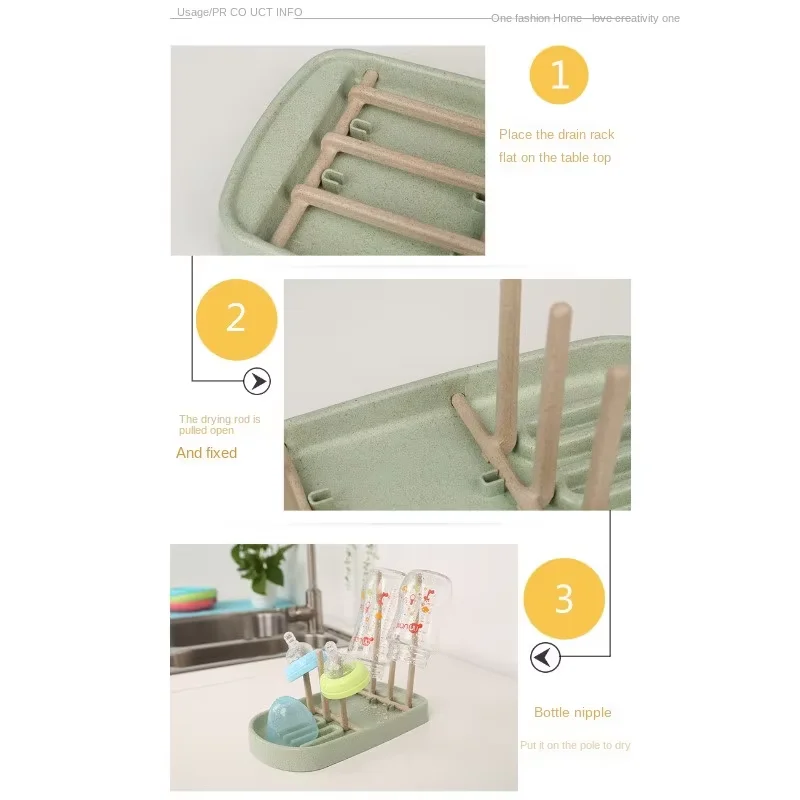
Task: Click the 'Place the drain rack' text
Action: [557, 135]
